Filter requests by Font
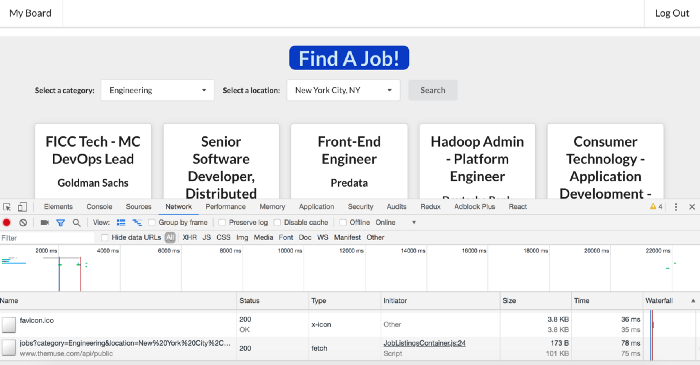Screen dimensions: 700x365 pos(286,237)
